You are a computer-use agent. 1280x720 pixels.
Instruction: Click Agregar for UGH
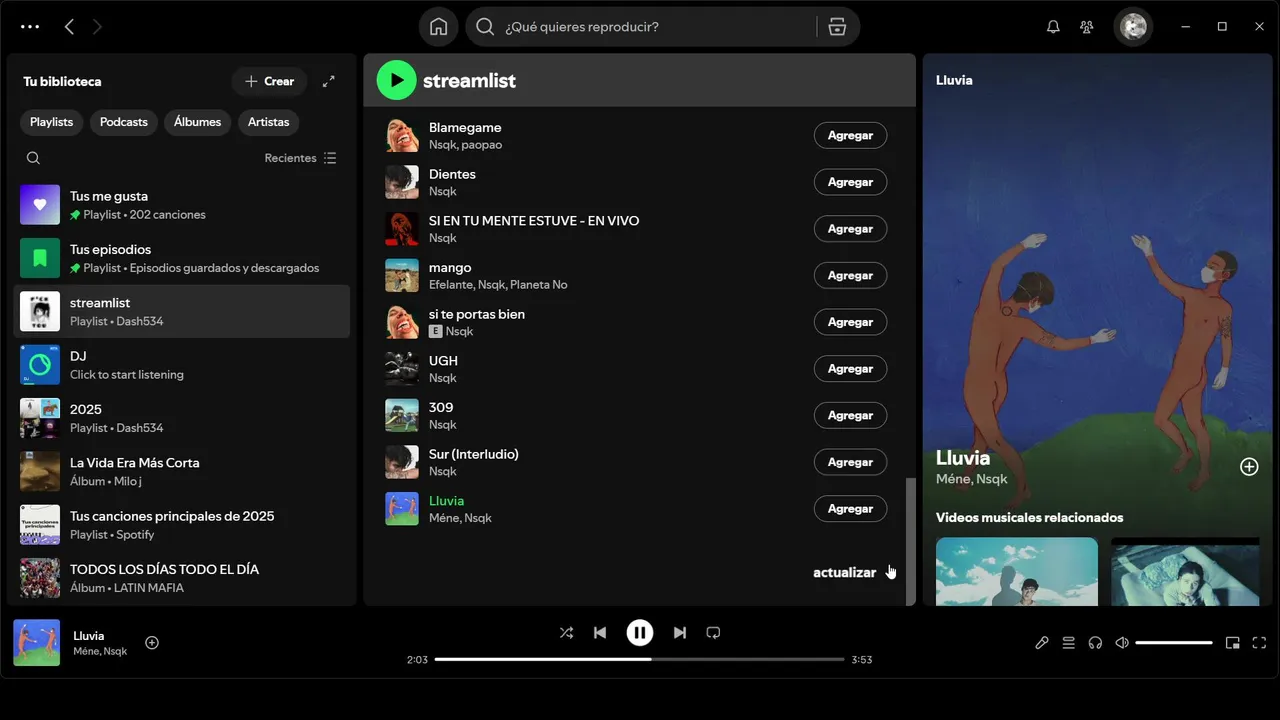850,369
